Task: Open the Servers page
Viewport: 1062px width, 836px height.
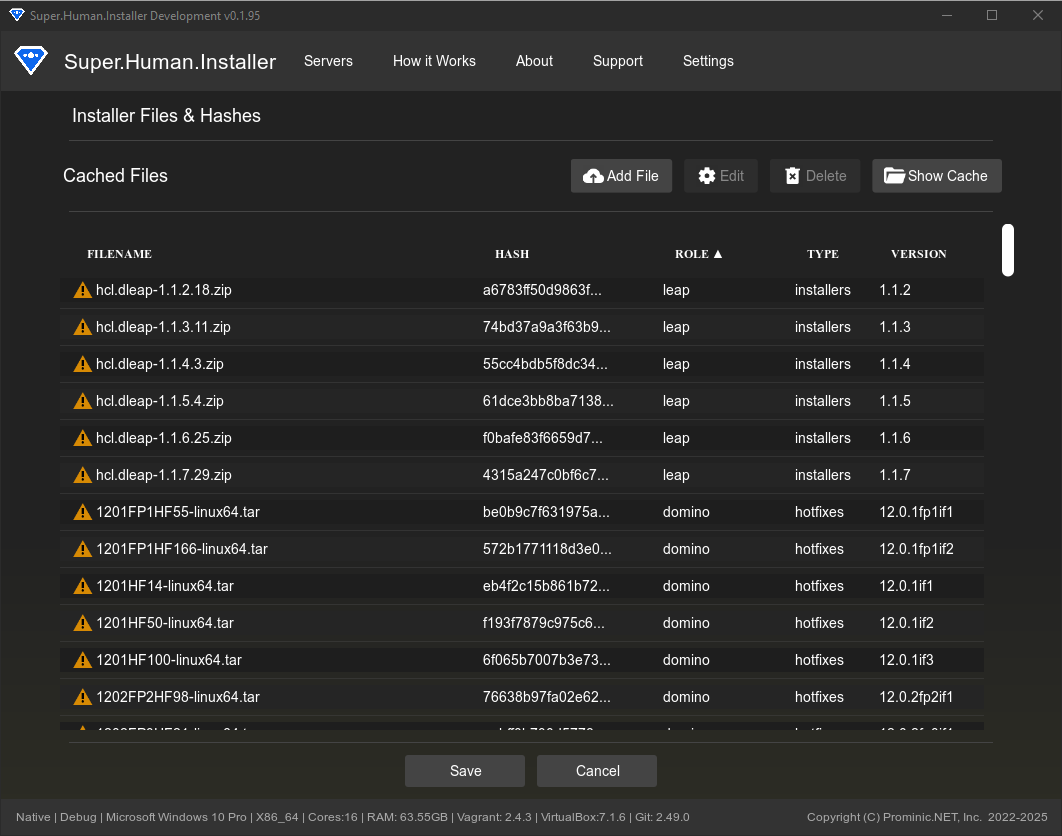Action: [328, 61]
